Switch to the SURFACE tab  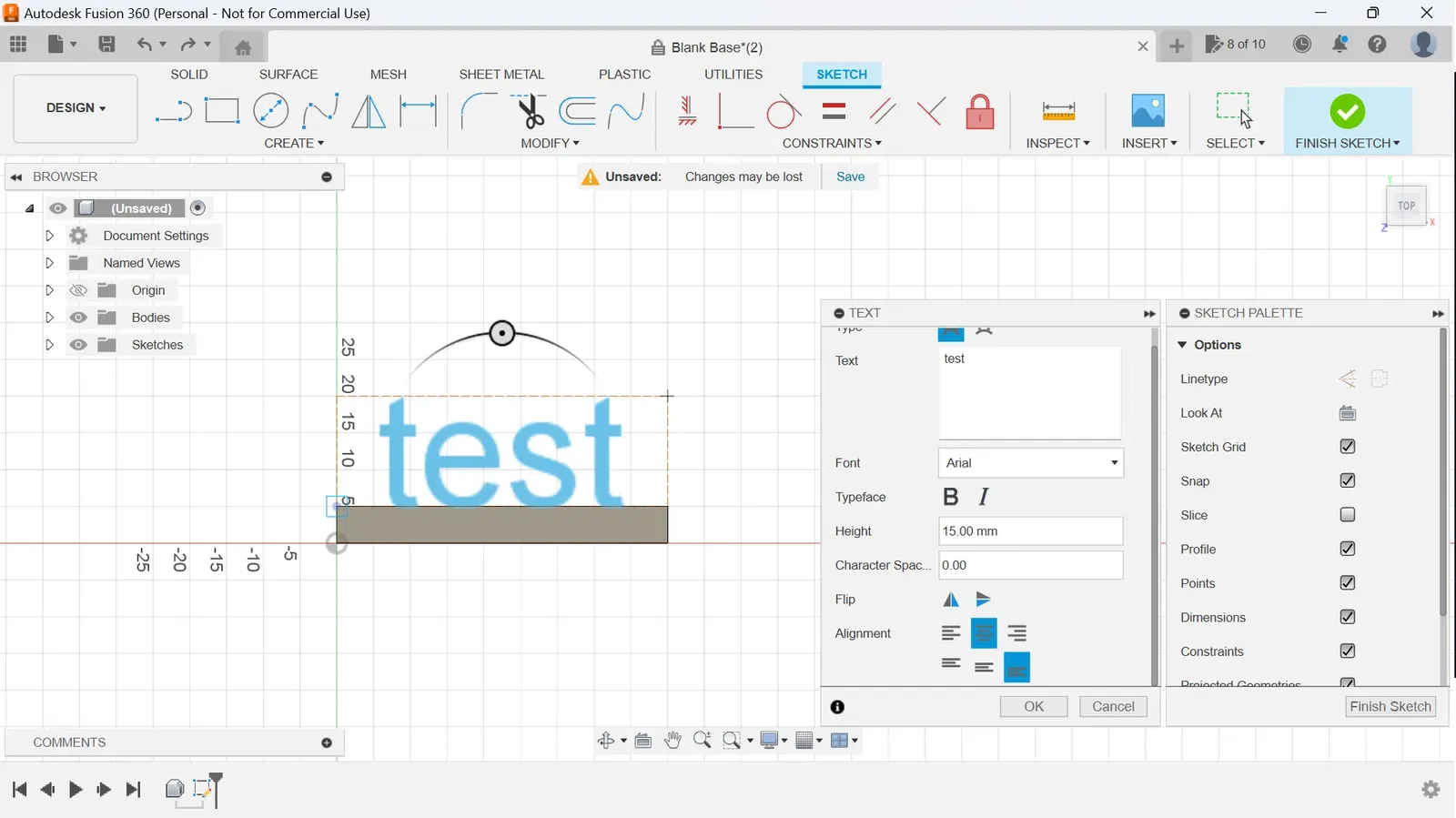(x=288, y=75)
